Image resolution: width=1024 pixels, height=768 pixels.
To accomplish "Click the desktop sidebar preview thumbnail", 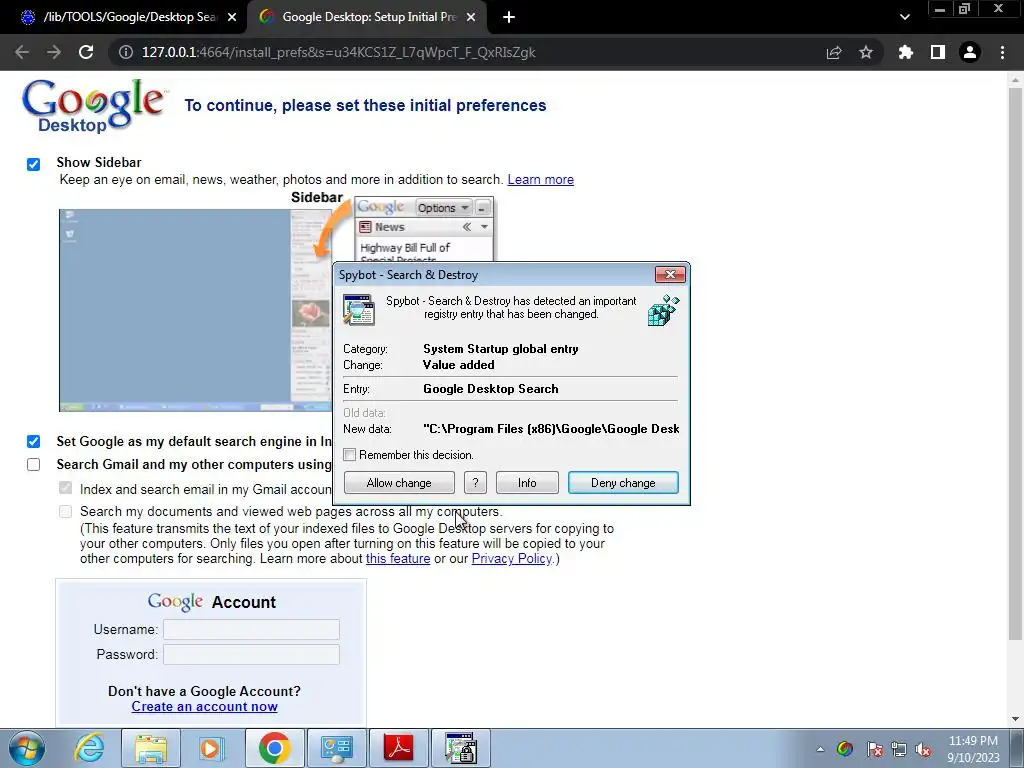I will 195,310.
